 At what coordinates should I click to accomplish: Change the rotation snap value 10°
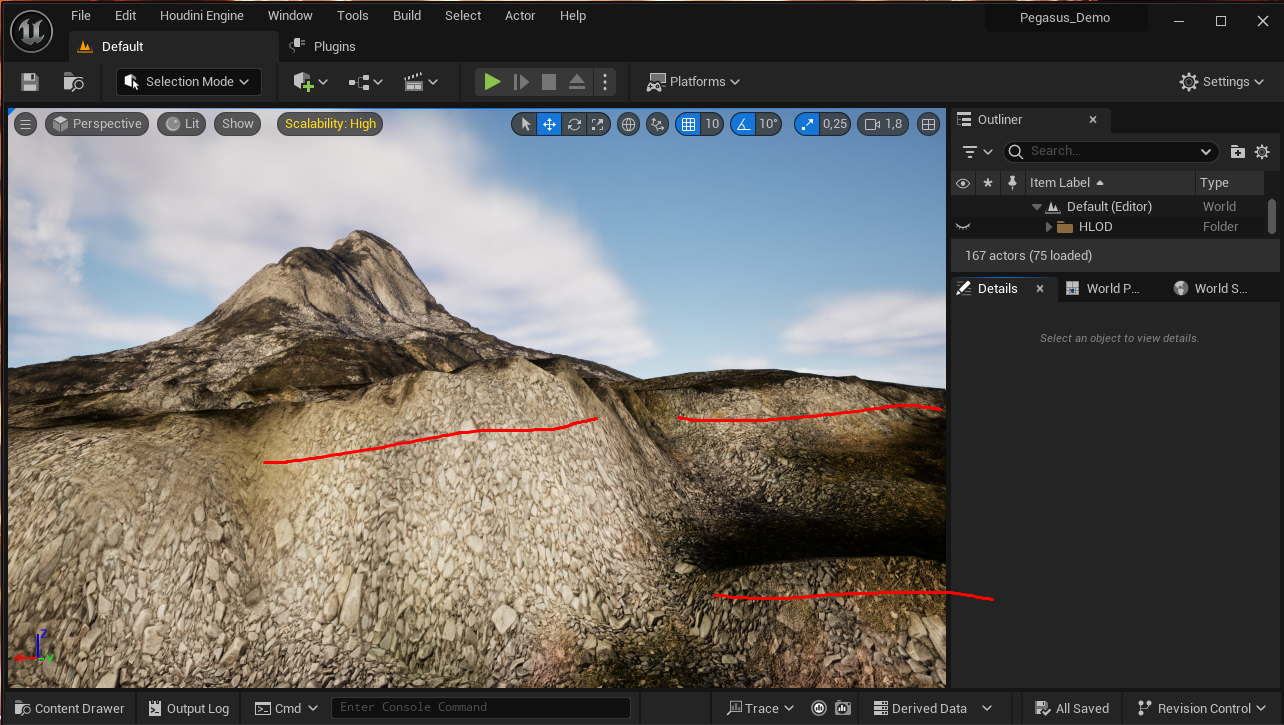[768, 124]
